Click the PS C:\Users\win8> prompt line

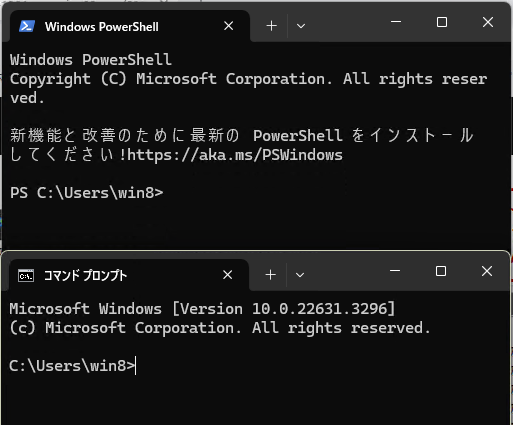87,193
